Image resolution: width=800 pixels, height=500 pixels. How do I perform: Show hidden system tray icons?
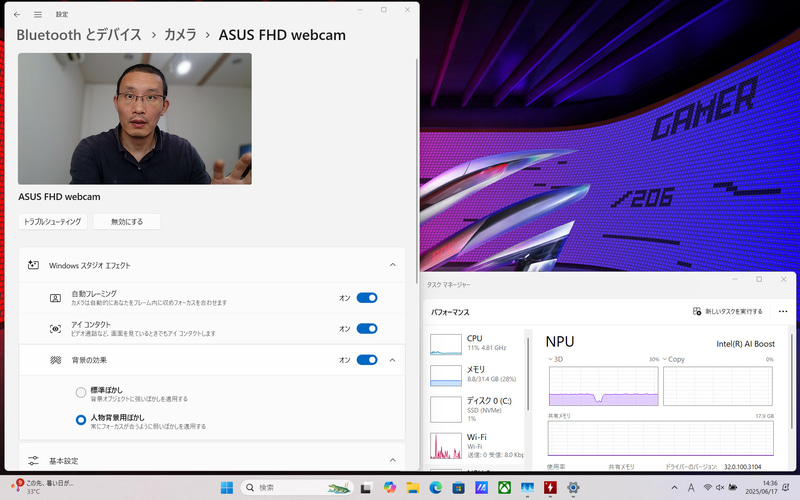[674, 488]
